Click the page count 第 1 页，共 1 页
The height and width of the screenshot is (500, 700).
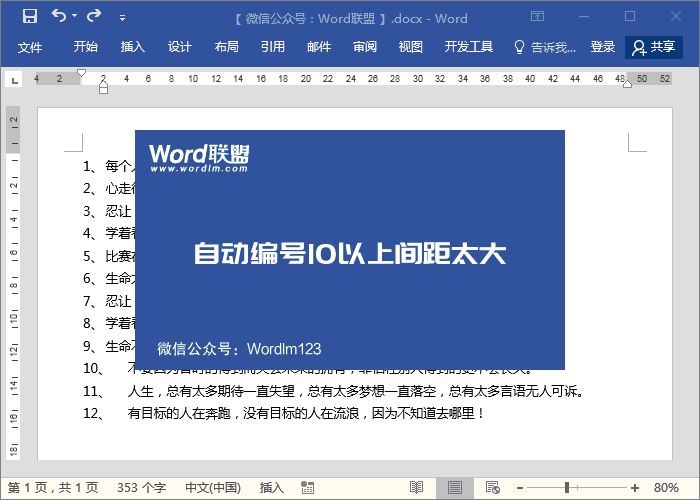pos(53,488)
